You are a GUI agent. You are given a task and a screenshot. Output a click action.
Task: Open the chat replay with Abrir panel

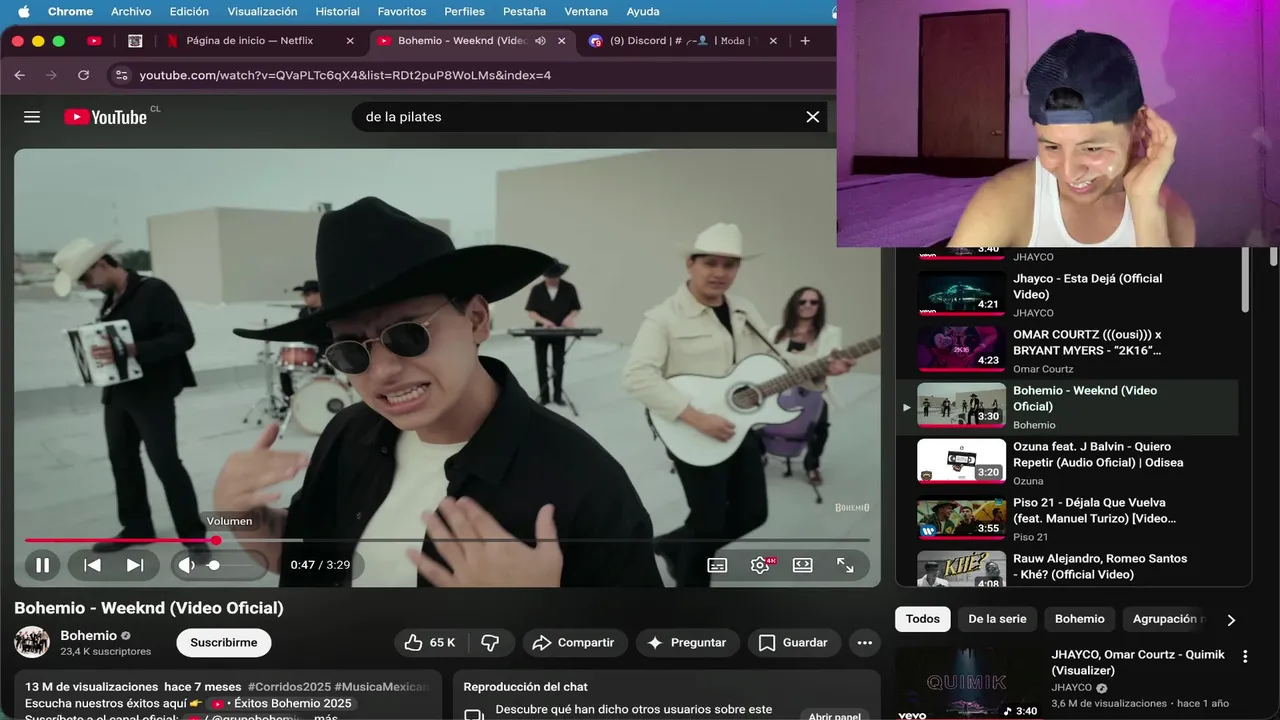coord(834,717)
